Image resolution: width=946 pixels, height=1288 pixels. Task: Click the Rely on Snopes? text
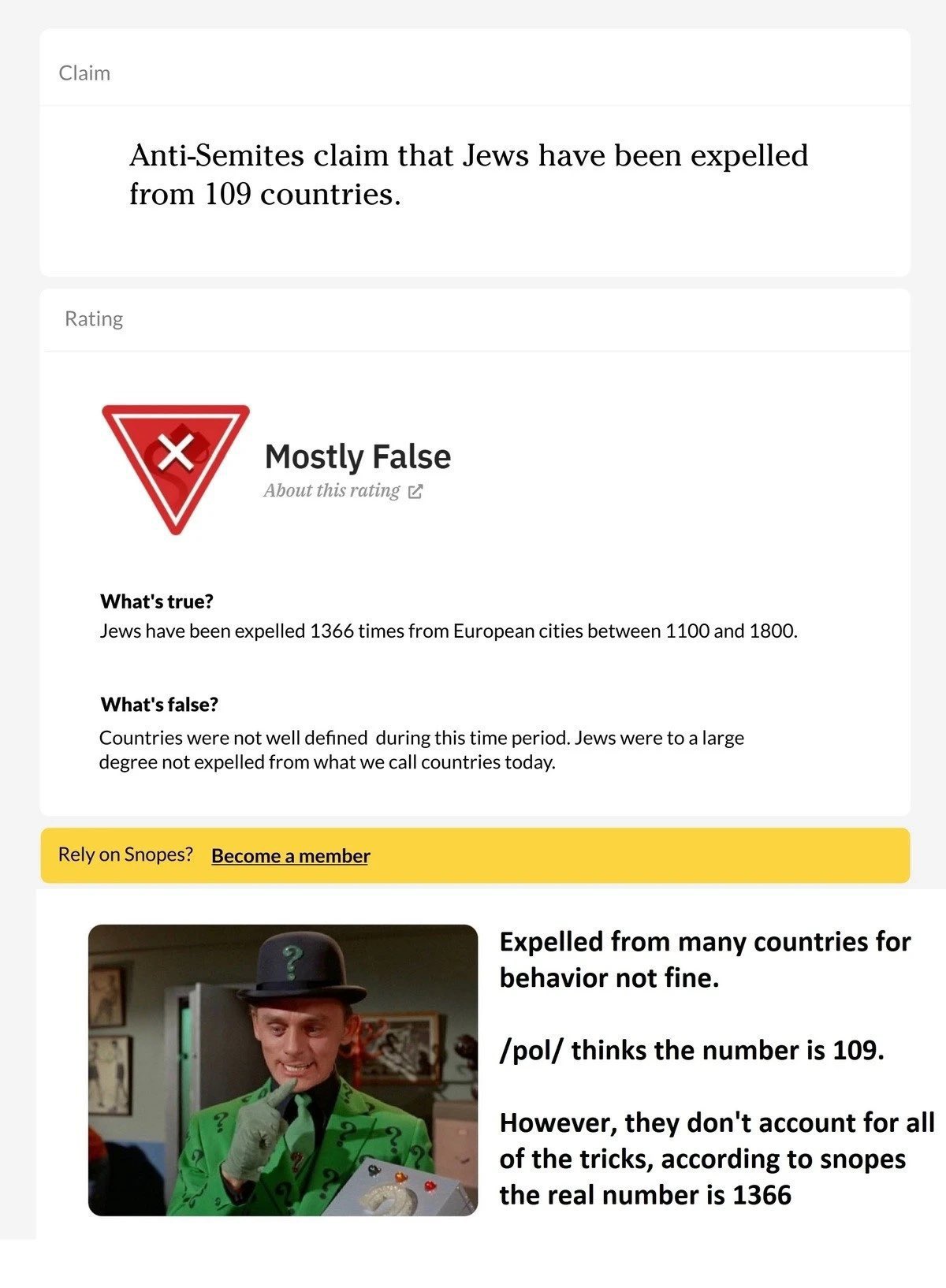[125, 854]
